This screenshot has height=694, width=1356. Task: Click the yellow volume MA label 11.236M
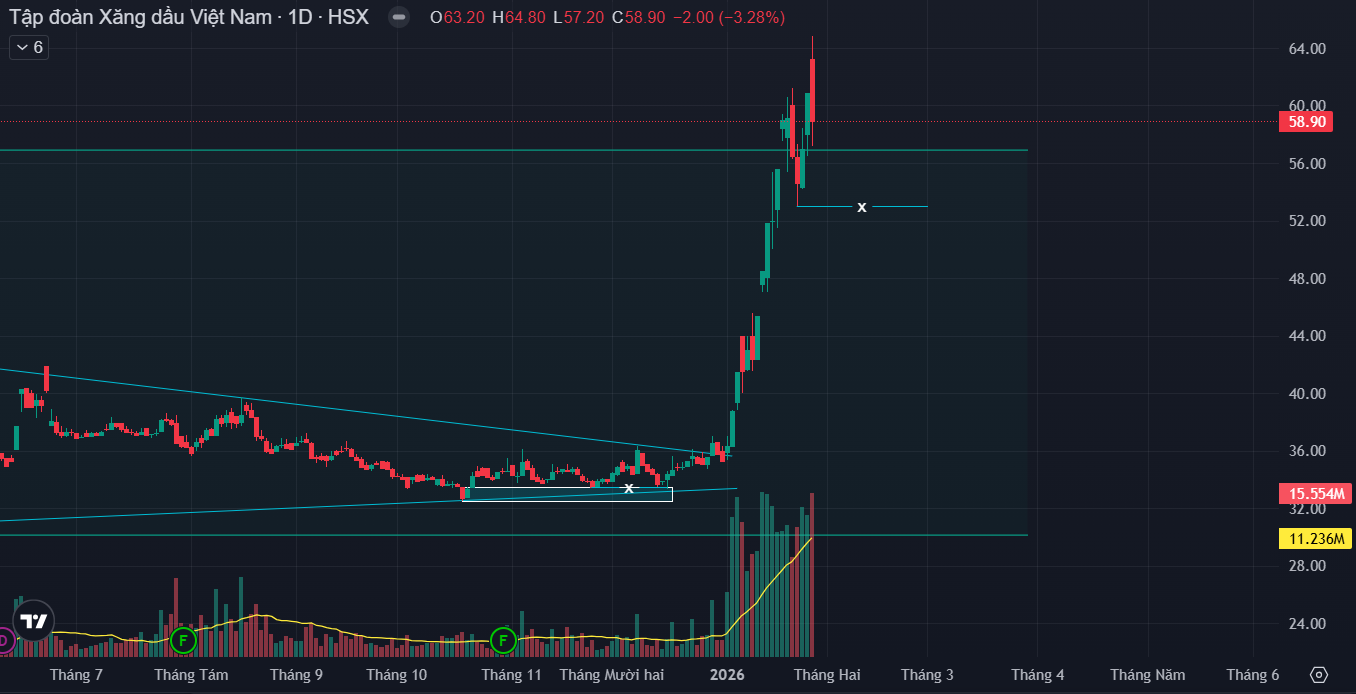[x=1315, y=539]
